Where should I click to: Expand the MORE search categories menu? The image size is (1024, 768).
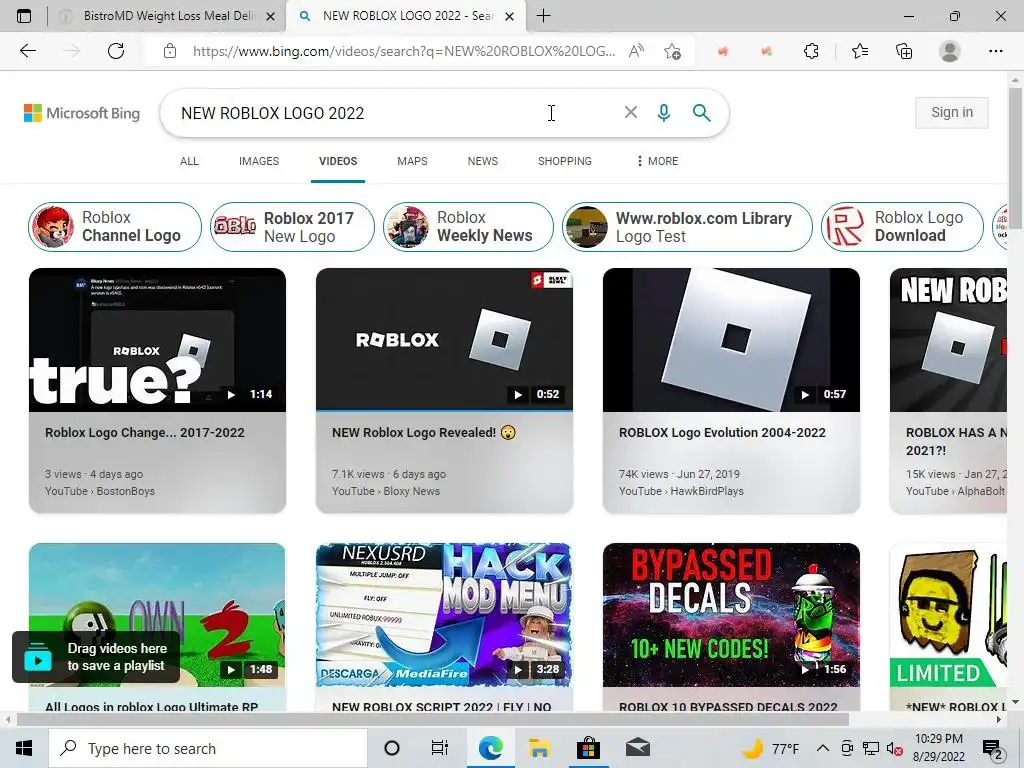tap(657, 161)
